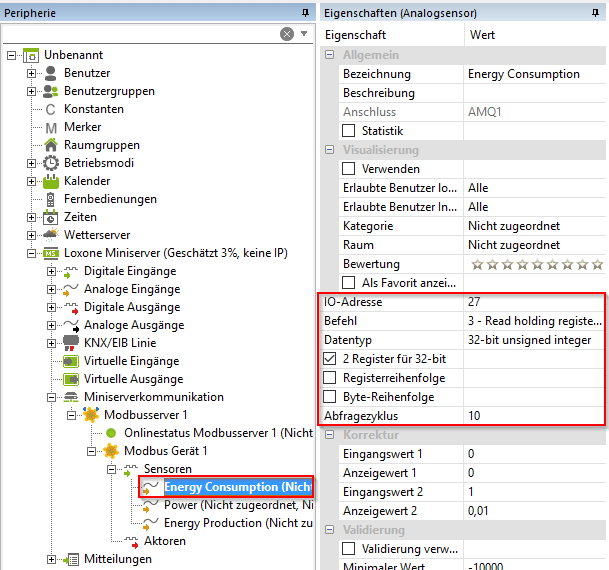Viewport: 609px width, 570px height.
Task: Expand the Betriebsmodi node
Action: click(x=31, y=163)
